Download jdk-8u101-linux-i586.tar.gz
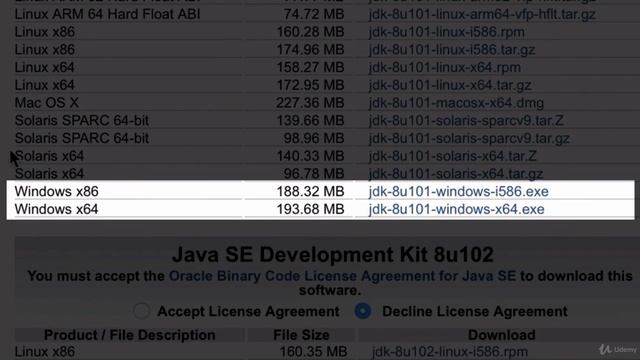This screenshot has height=360, width=640. [451, 50]
